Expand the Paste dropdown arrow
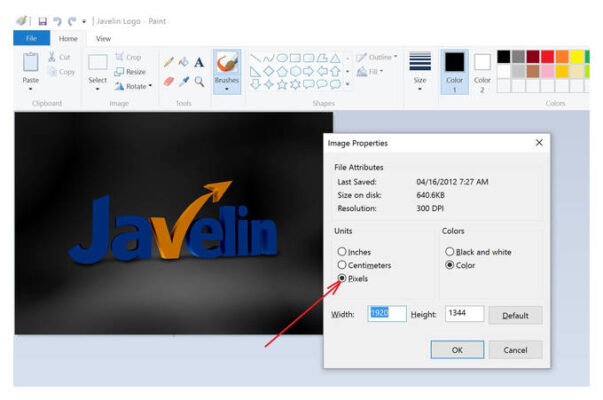This screenshot has width=603, height=400. 30,89
